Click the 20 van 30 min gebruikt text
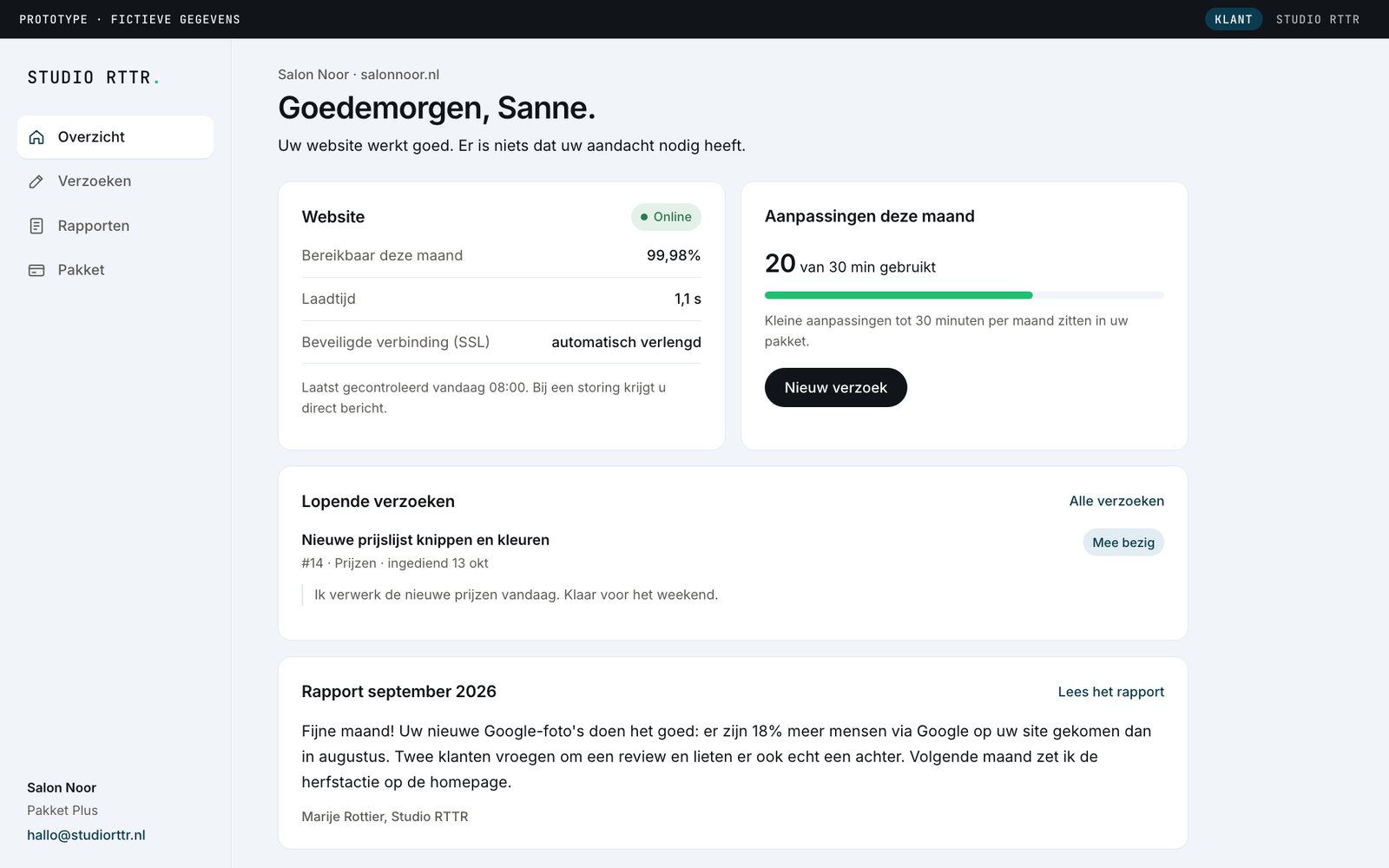 coord(850,264)
